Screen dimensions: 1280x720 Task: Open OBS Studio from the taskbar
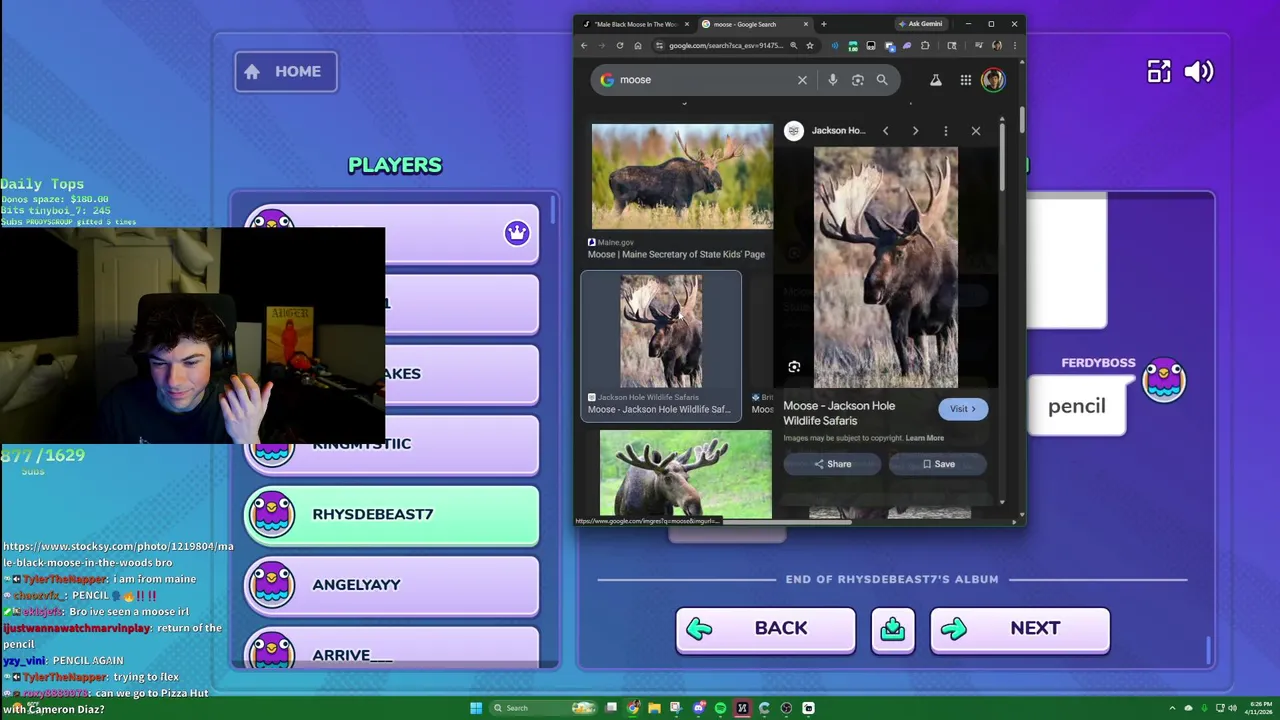pyautogui.click(x=786, y=708)
